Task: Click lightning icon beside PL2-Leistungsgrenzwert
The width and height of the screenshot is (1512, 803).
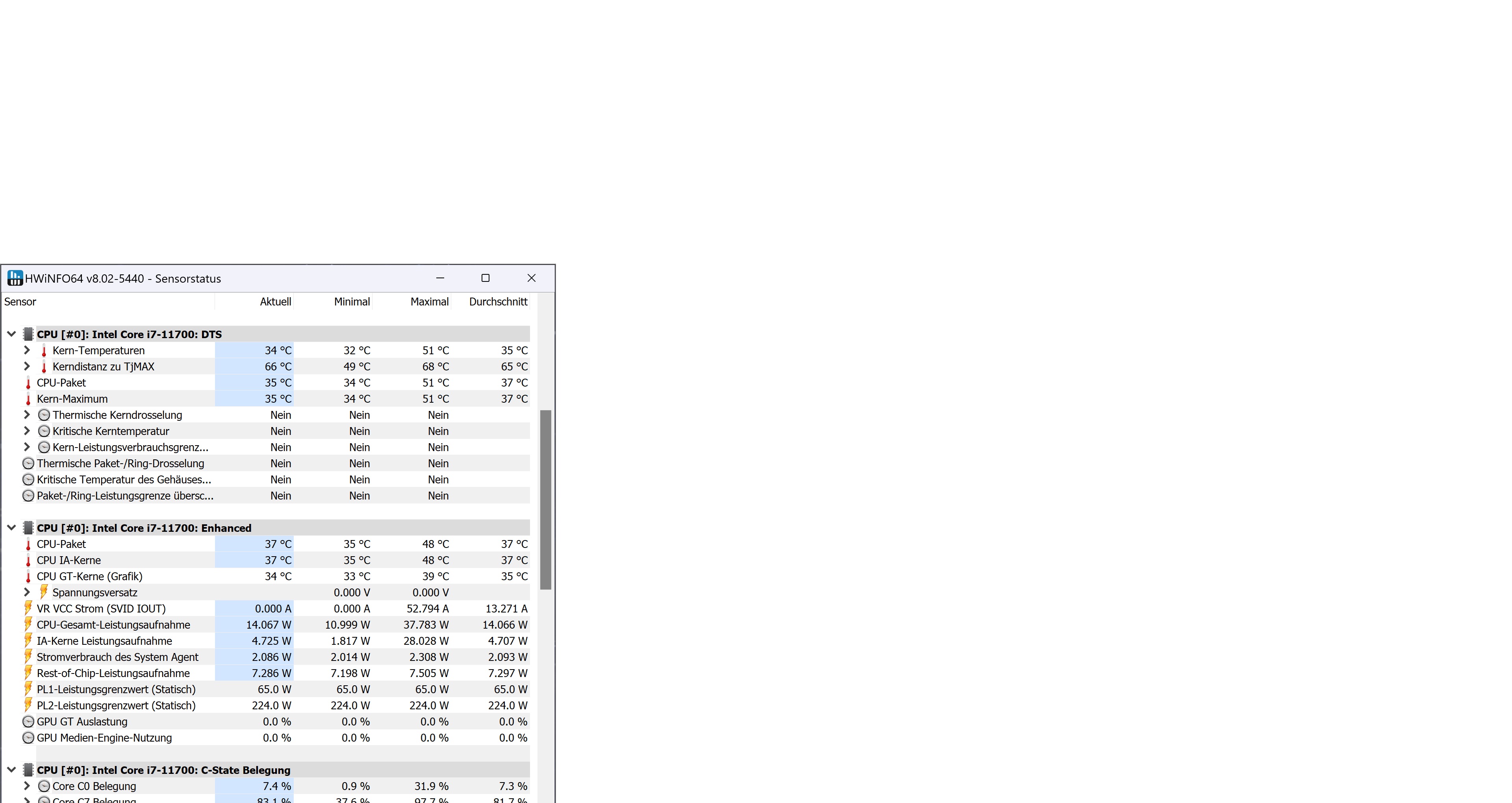Action: pos(28,705)
